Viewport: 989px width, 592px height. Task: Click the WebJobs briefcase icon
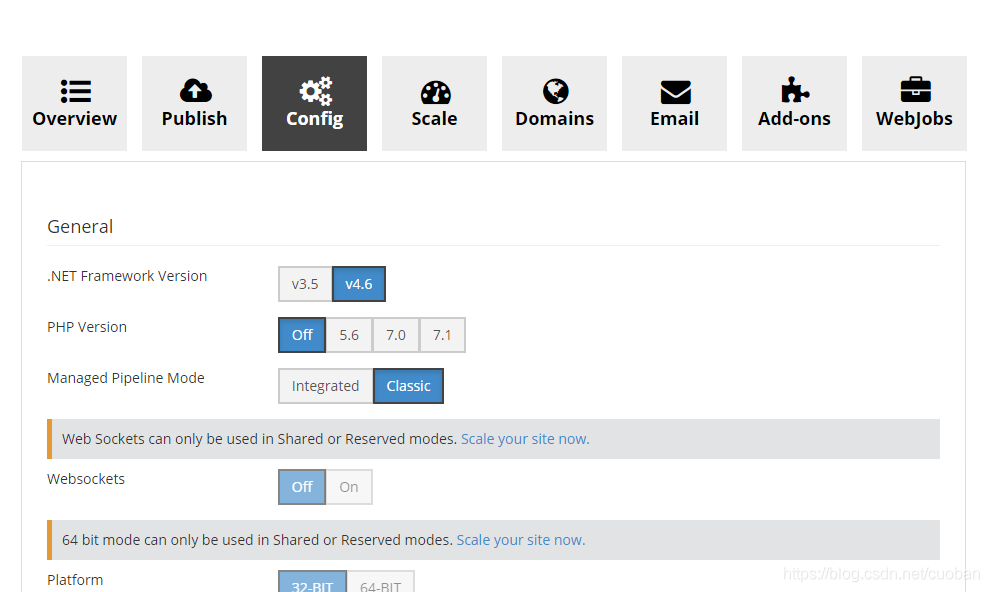point(915,90)
